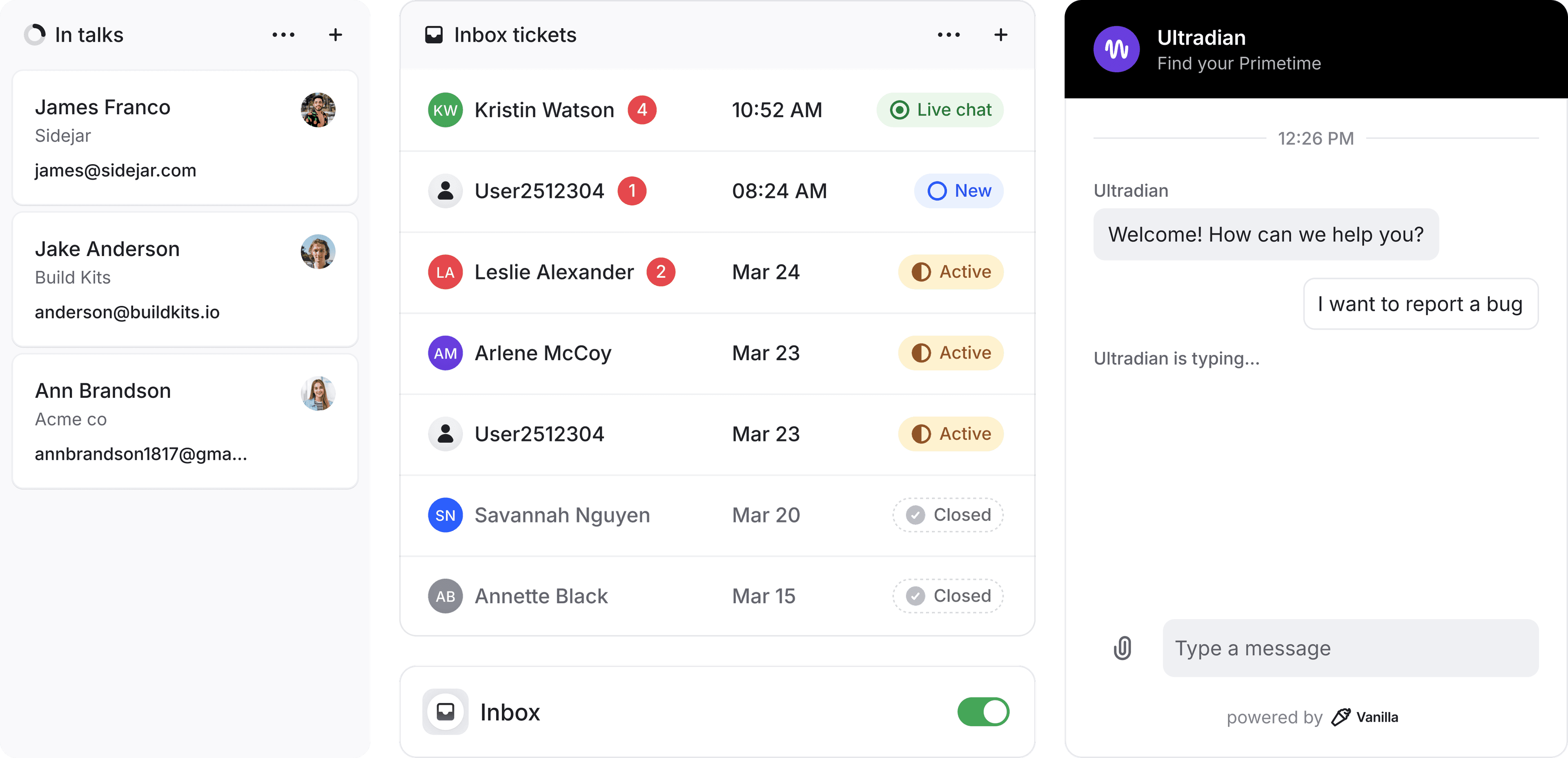Click the Ultradian purple logo avatar
The width and height of the screenshot is (1568, 758).
coord(1116,49)
